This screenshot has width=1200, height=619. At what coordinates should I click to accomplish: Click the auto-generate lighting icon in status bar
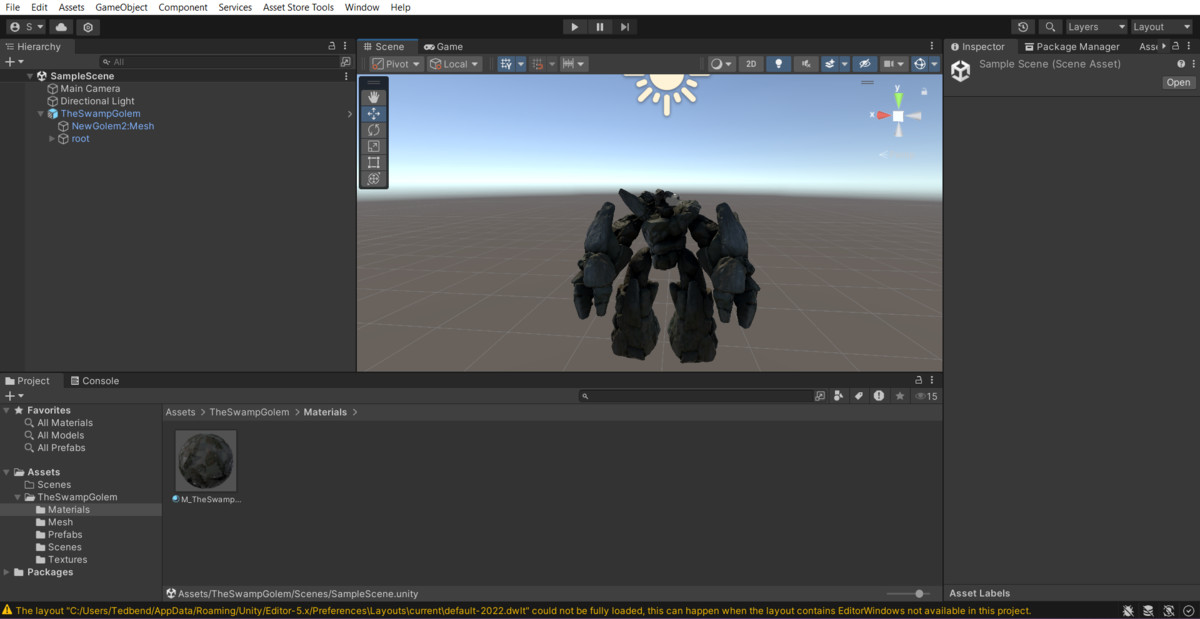1169,610
